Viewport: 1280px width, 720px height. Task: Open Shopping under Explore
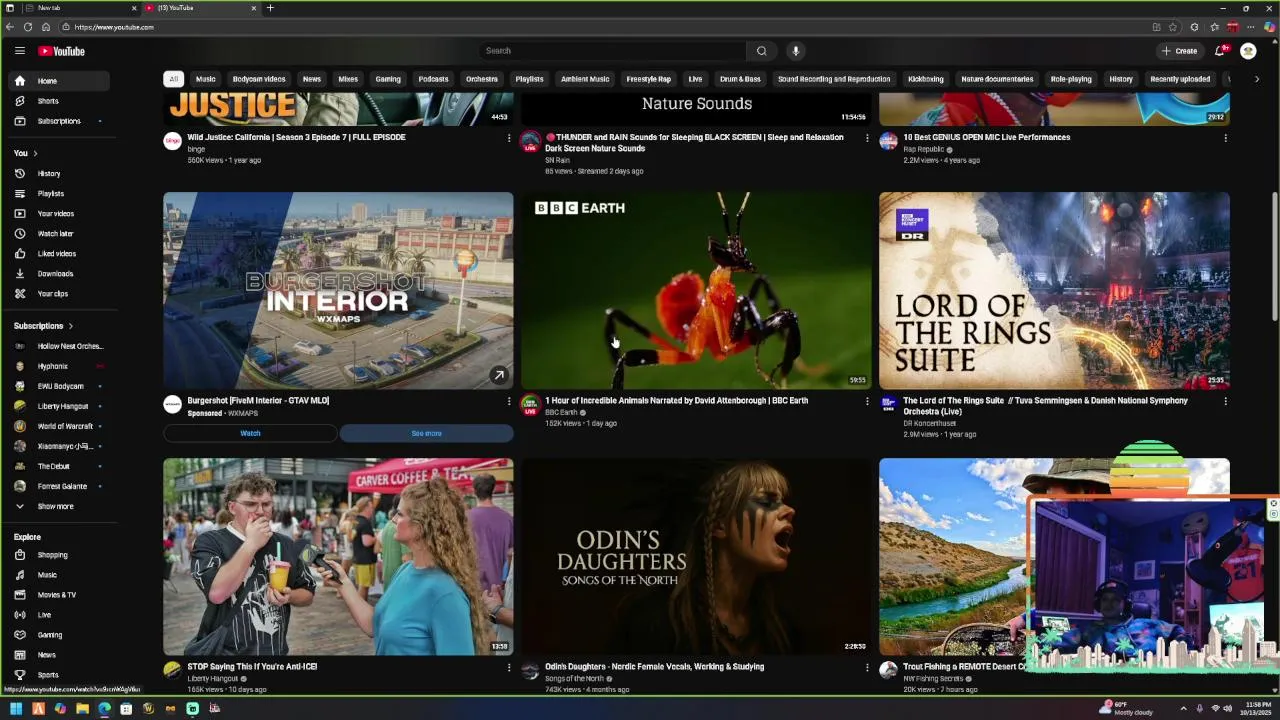coord(60,555)
